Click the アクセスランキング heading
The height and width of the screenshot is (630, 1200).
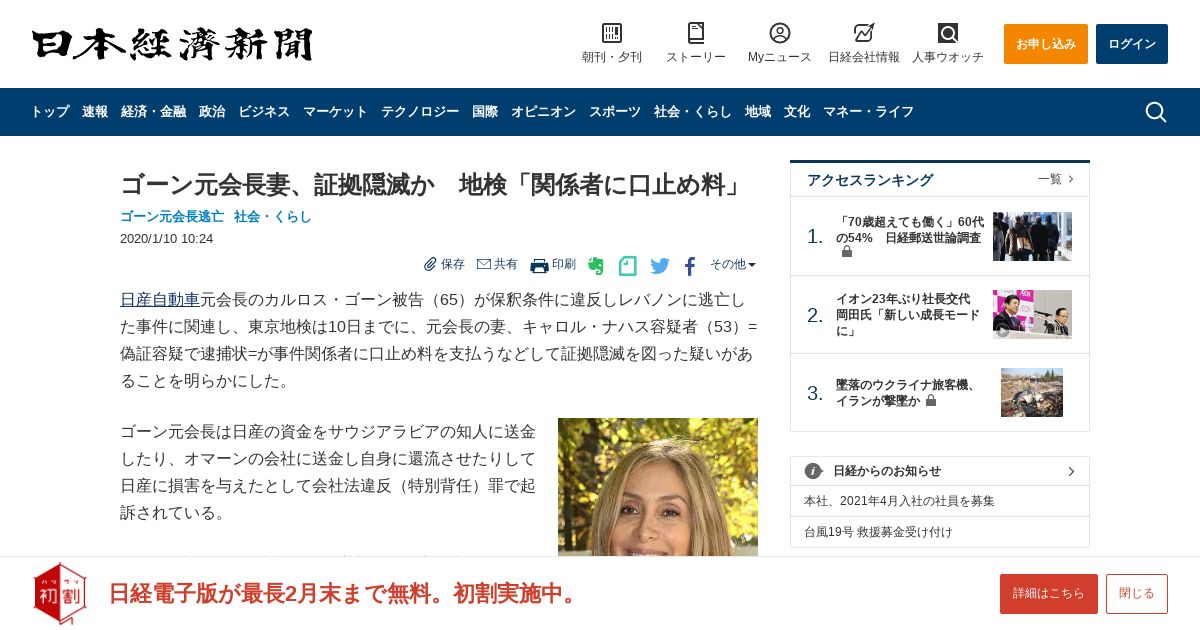(x=870, y=180)
